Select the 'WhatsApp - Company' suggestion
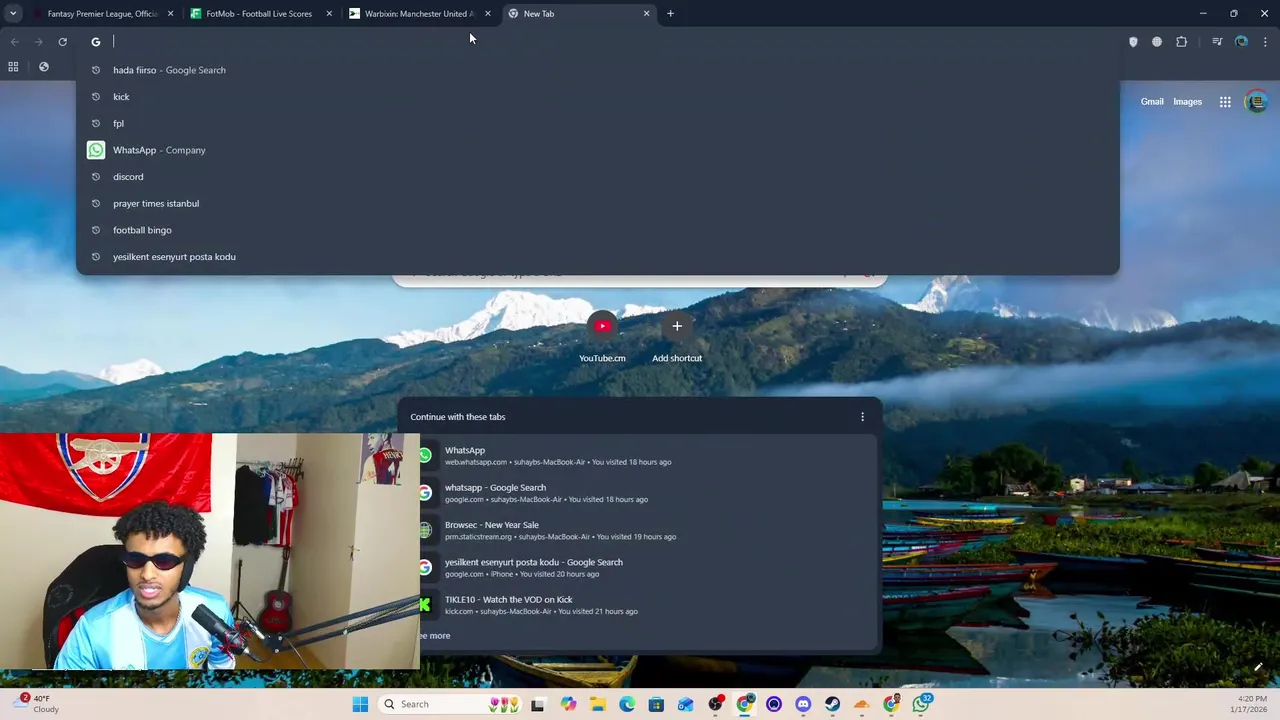Image resolution: width=1280 pixels, height=720 pixels. click(x=598, y=150)
